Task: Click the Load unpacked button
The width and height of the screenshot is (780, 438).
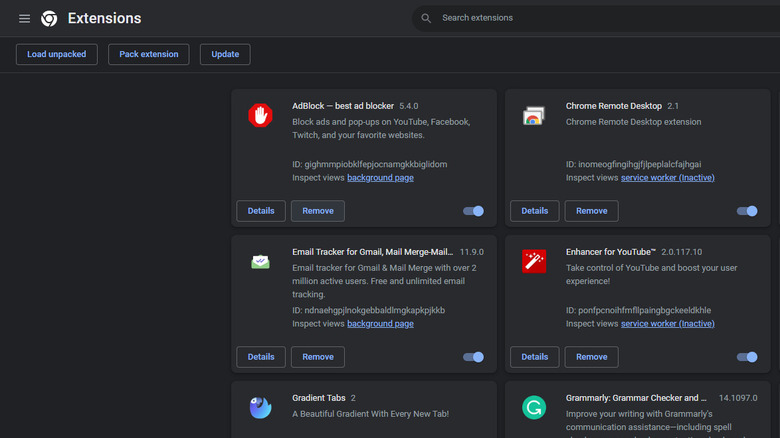Action: 57,54
